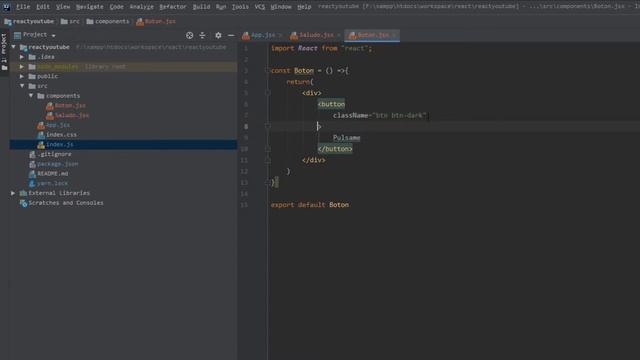The width and height of the screenshot is (640, 360).
Task: Click Boton.jsx in the breadcrumb bar
Action: point(157,22)
